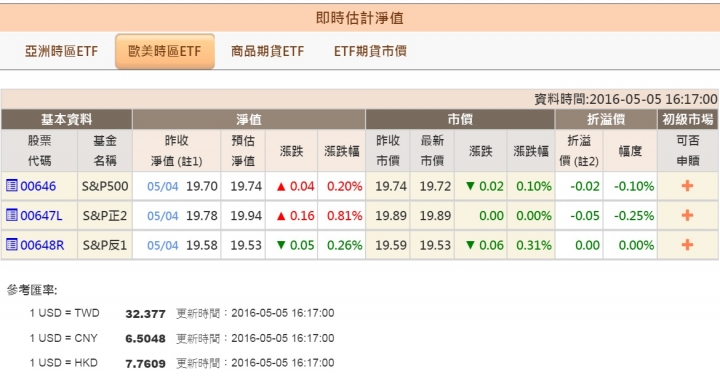Click the fund name S&P正2
720x377 pixels.
coord(105,215)
